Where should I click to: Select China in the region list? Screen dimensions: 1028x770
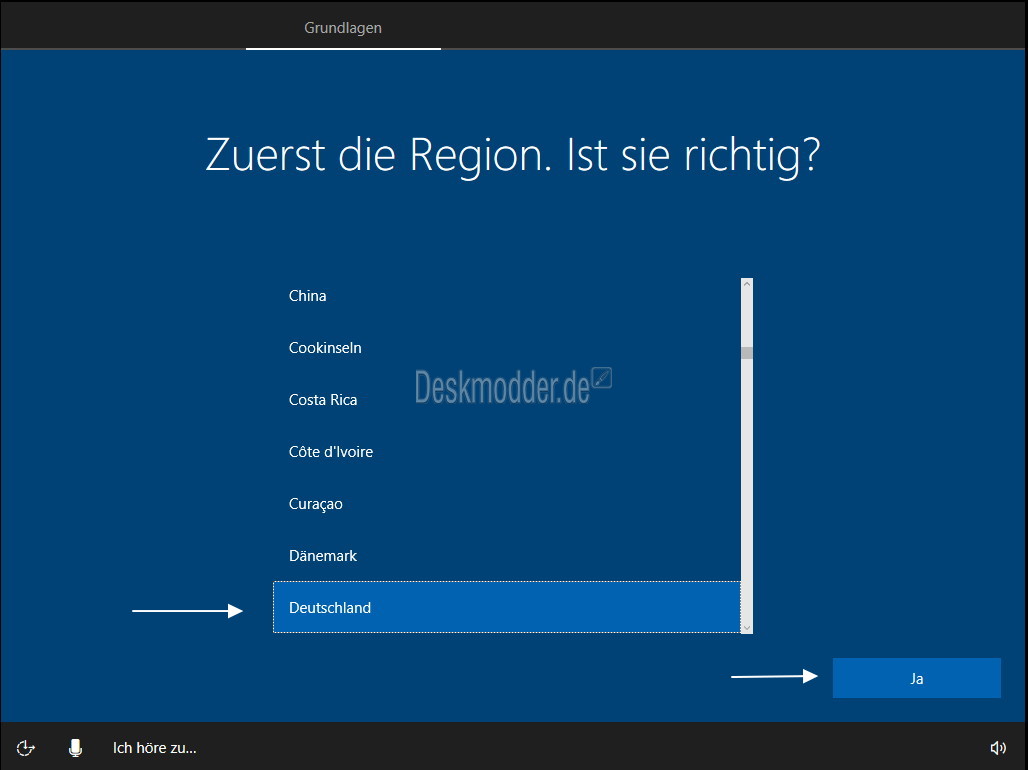coord(507,296)
